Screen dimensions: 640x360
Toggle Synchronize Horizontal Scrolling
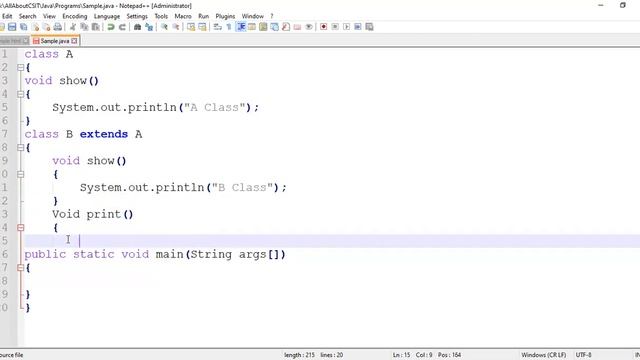tap(202, 27)
